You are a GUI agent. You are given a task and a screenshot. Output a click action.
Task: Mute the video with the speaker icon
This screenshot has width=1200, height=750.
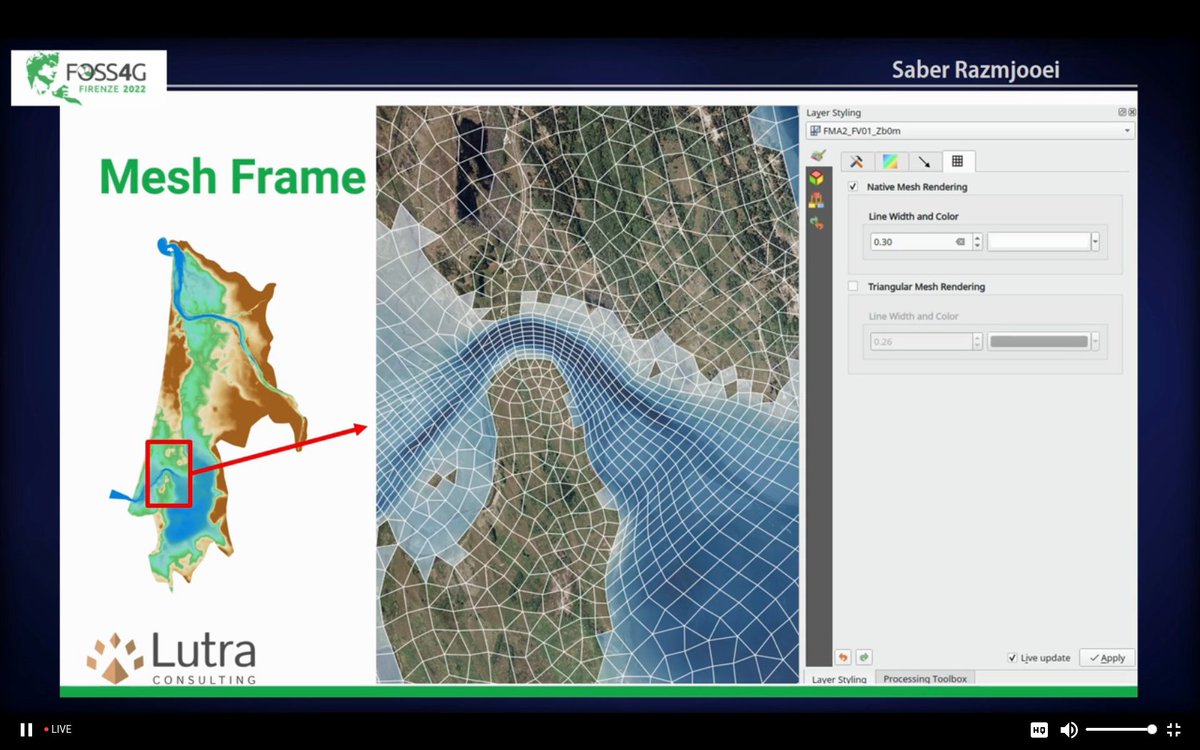[1068, 730]
